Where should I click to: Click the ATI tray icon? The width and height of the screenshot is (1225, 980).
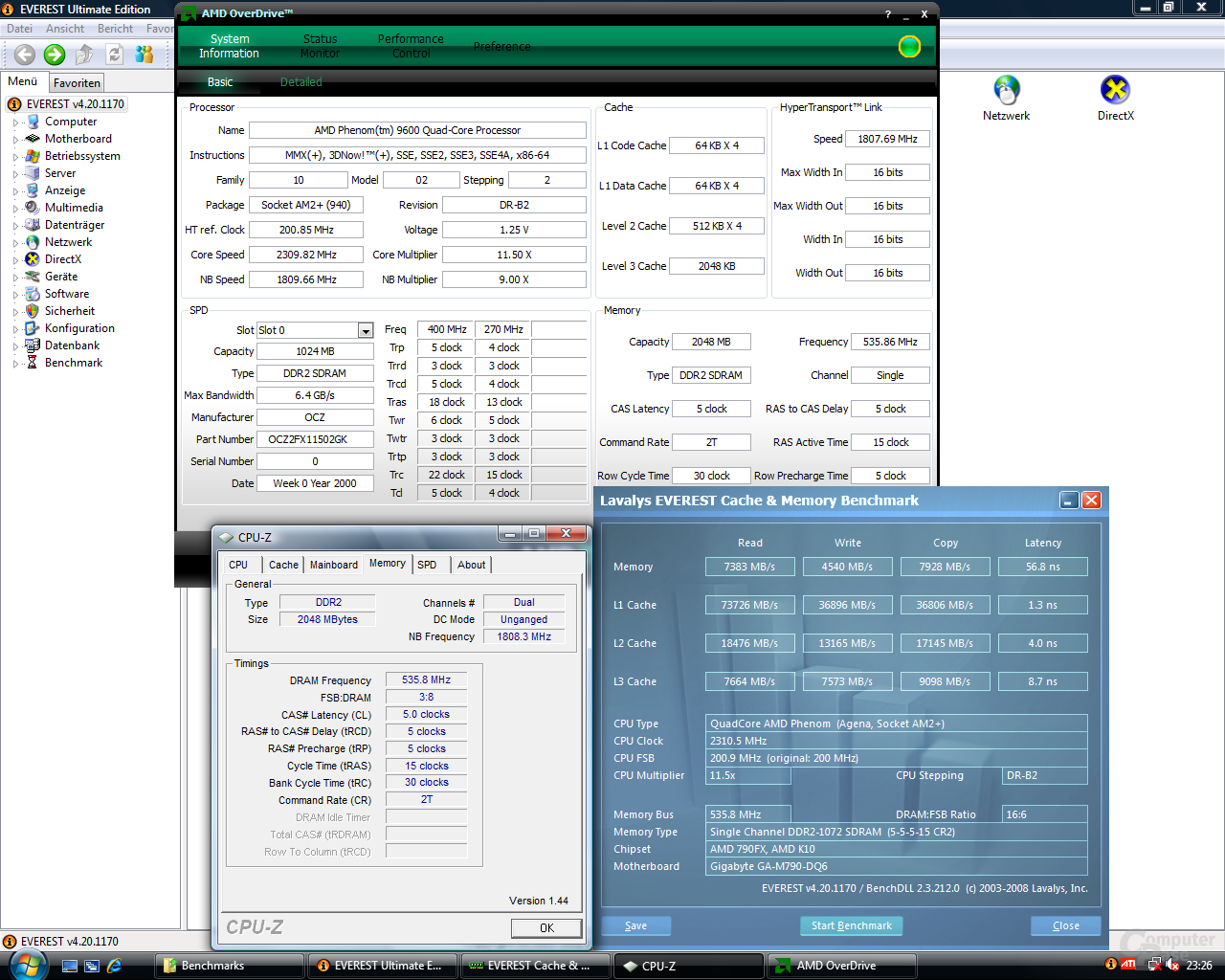tap(1128, 965)
